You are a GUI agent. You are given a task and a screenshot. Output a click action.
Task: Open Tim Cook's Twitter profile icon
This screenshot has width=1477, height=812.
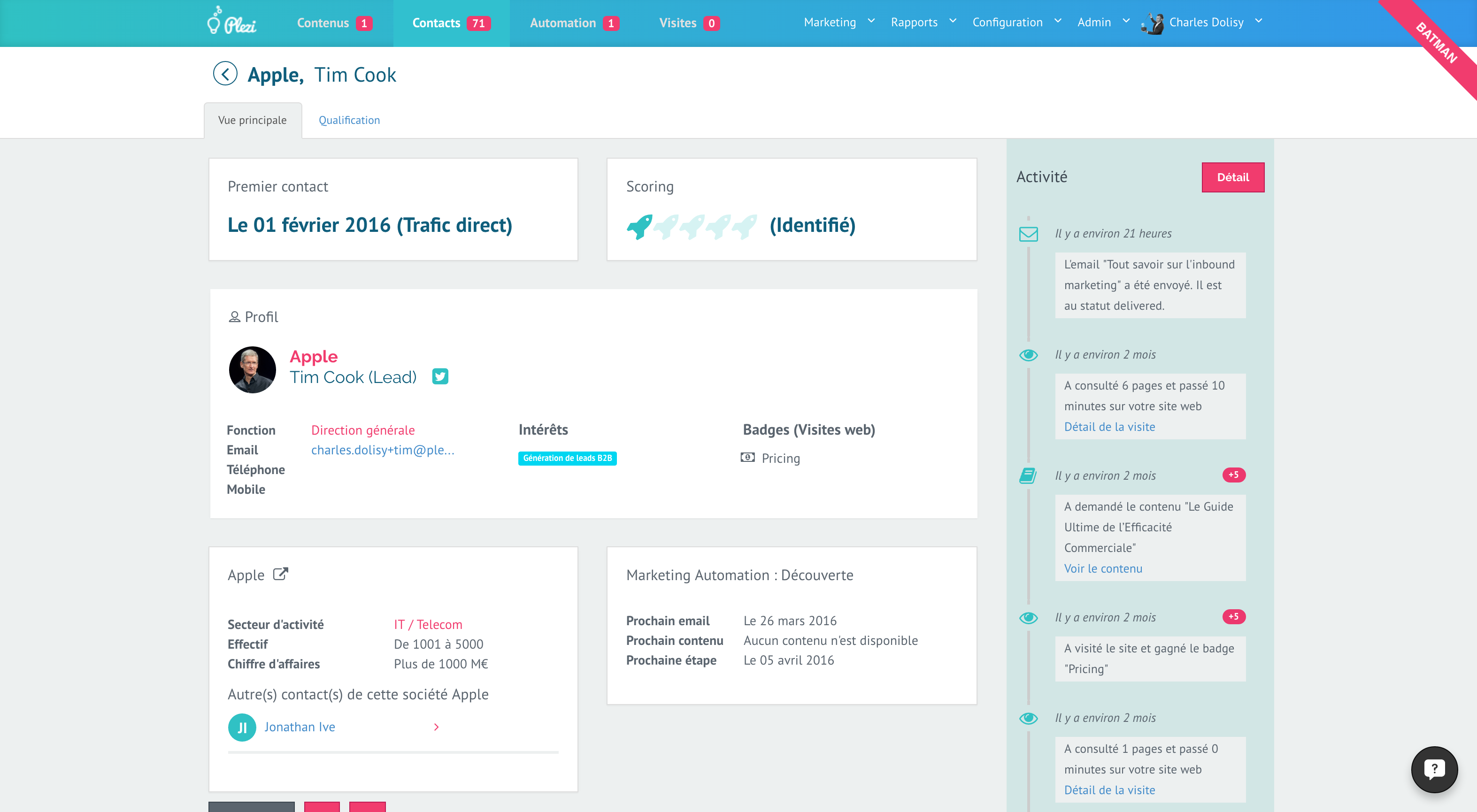(440, 376)
